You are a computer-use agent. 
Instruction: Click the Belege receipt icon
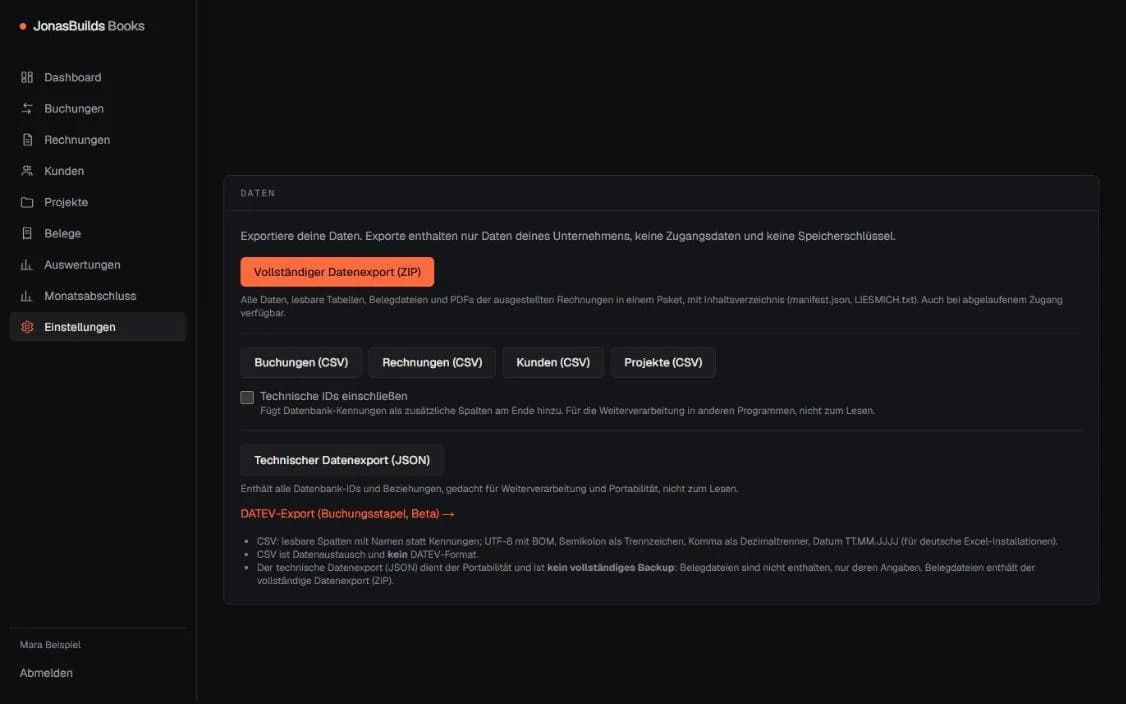coord(27,233)
